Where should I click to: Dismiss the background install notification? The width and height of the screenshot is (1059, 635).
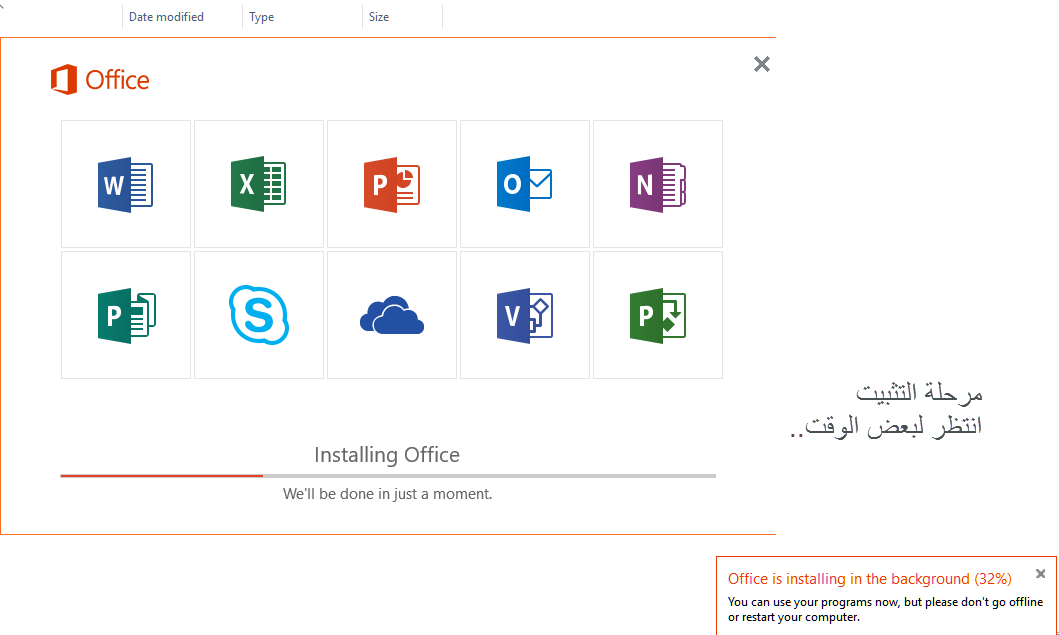(1041, 574)
